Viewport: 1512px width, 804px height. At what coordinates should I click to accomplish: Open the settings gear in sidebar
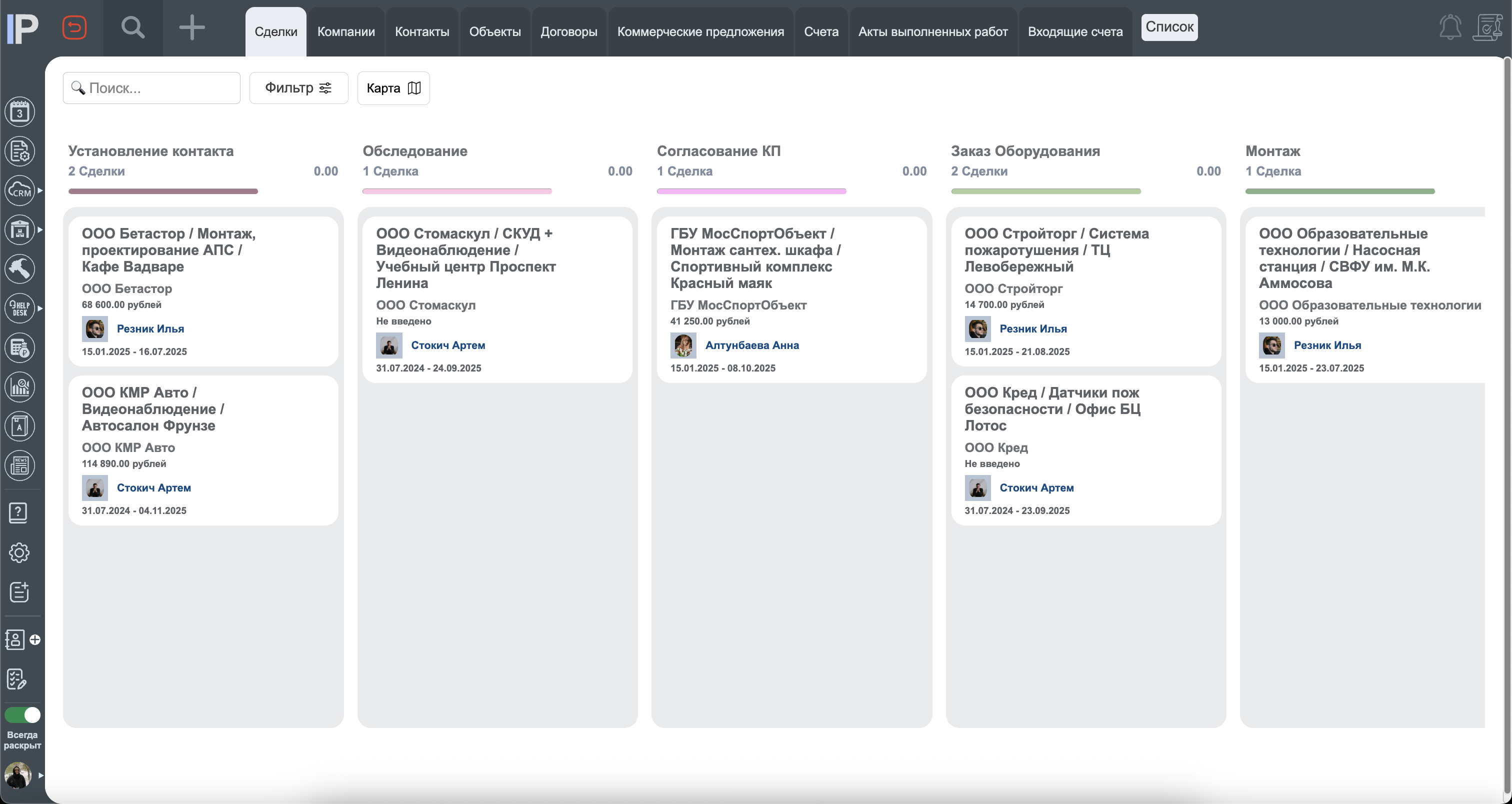[x=19, y=552]
